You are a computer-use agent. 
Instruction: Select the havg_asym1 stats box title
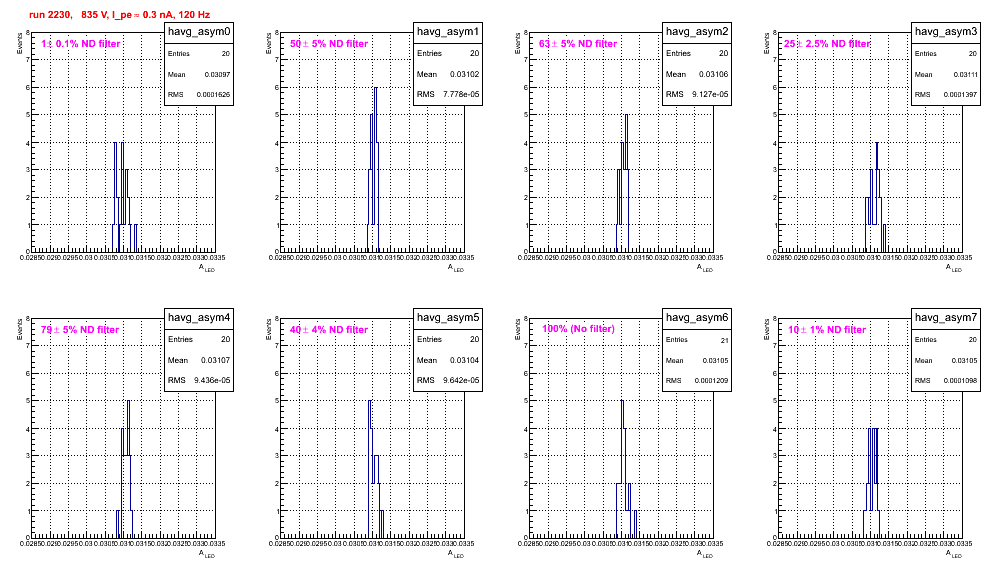click(x=448, y=31)
